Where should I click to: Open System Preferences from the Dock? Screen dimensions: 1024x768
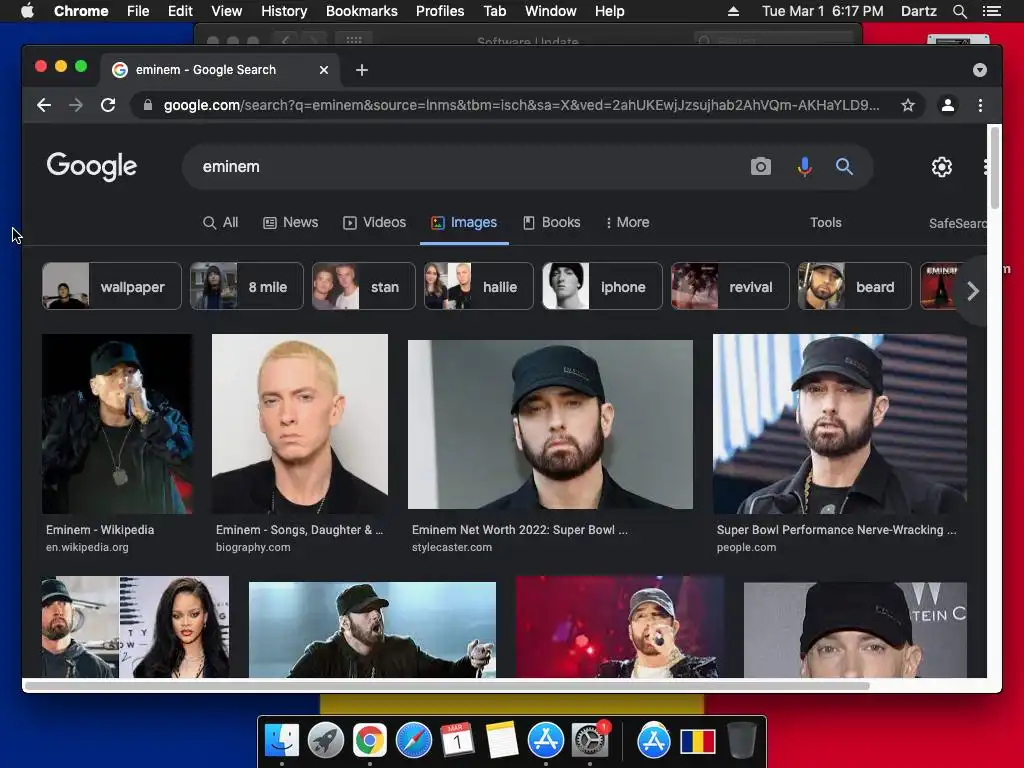590,741
